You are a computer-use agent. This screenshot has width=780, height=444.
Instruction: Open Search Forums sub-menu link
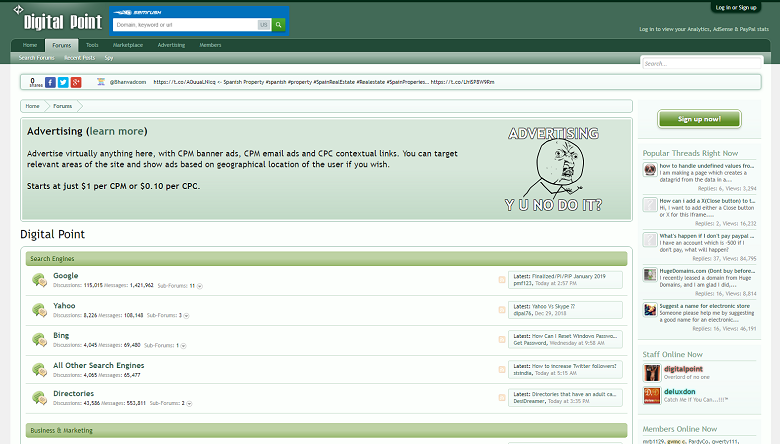(37, 58)
